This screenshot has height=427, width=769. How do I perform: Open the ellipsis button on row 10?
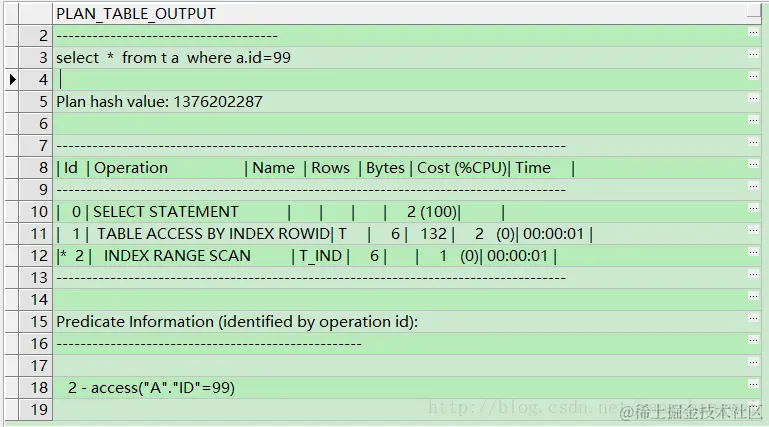[754, 209]
